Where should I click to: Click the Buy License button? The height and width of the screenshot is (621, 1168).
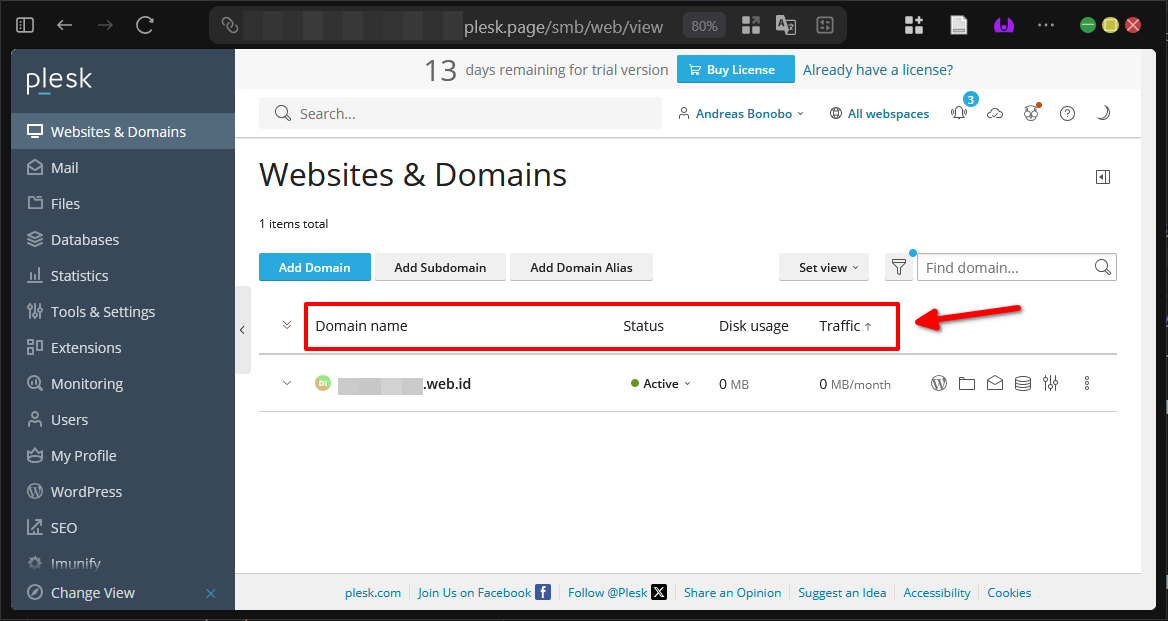735,70
